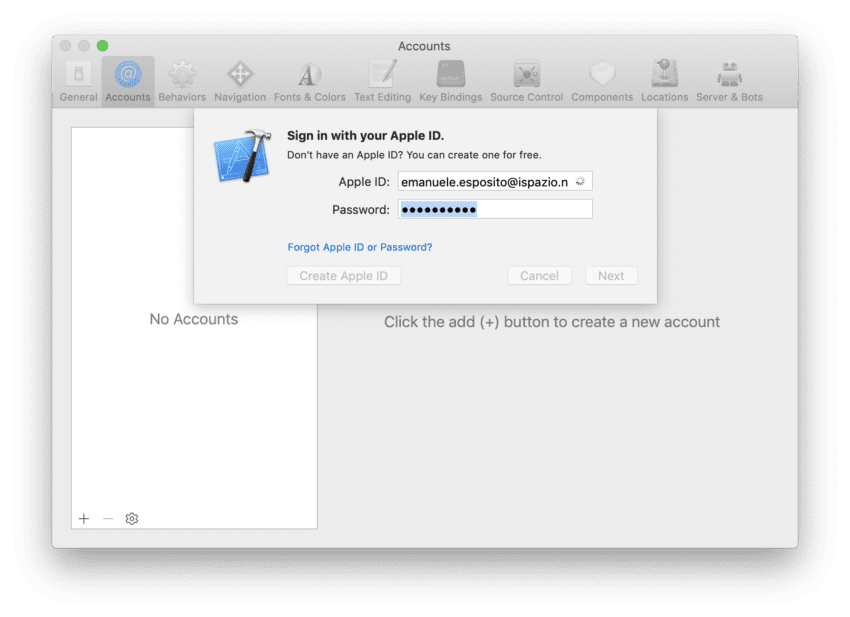
Task: Click the "Apple ID:" field label
Action: click(x=364, y=182)
